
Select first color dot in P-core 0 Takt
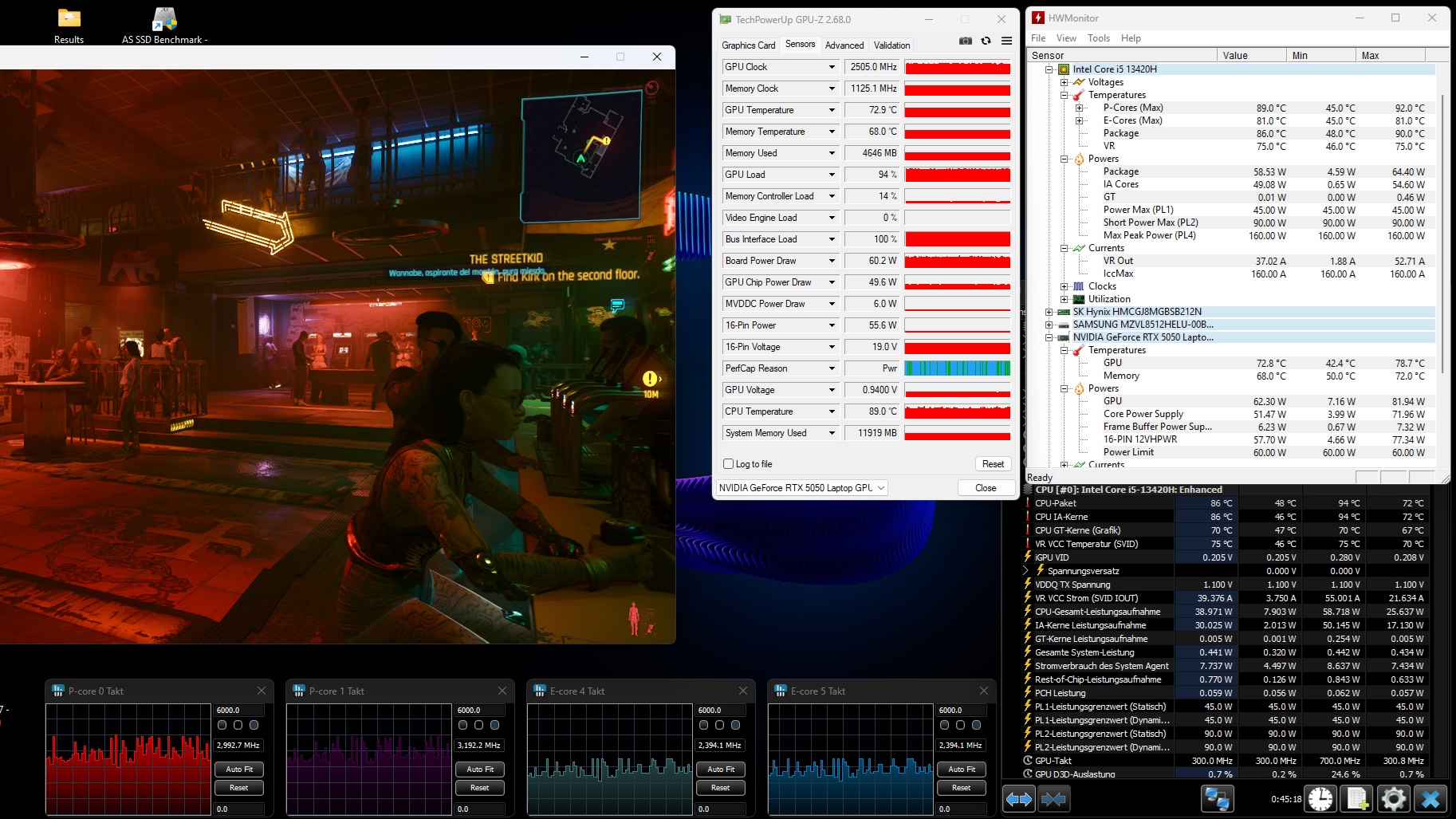[222, 725]
